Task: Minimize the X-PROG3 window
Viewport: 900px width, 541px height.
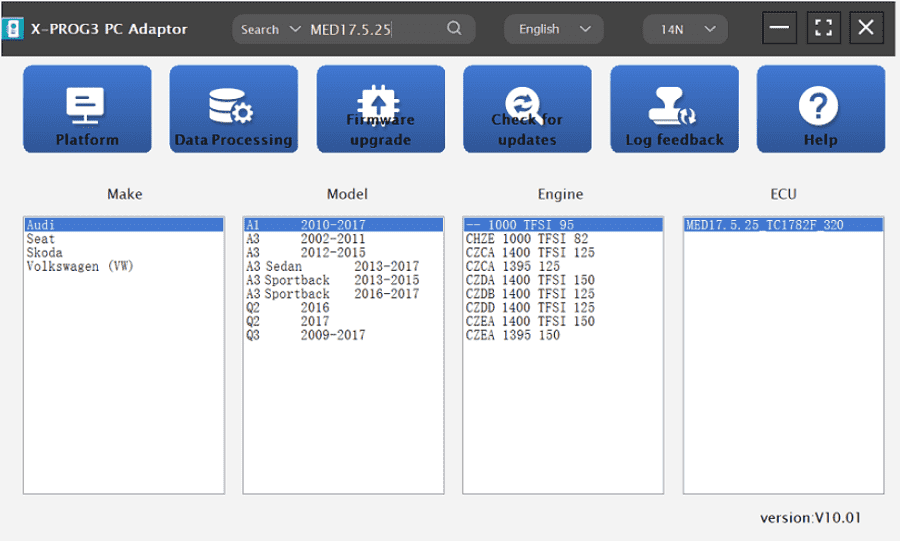Action: 779,28
